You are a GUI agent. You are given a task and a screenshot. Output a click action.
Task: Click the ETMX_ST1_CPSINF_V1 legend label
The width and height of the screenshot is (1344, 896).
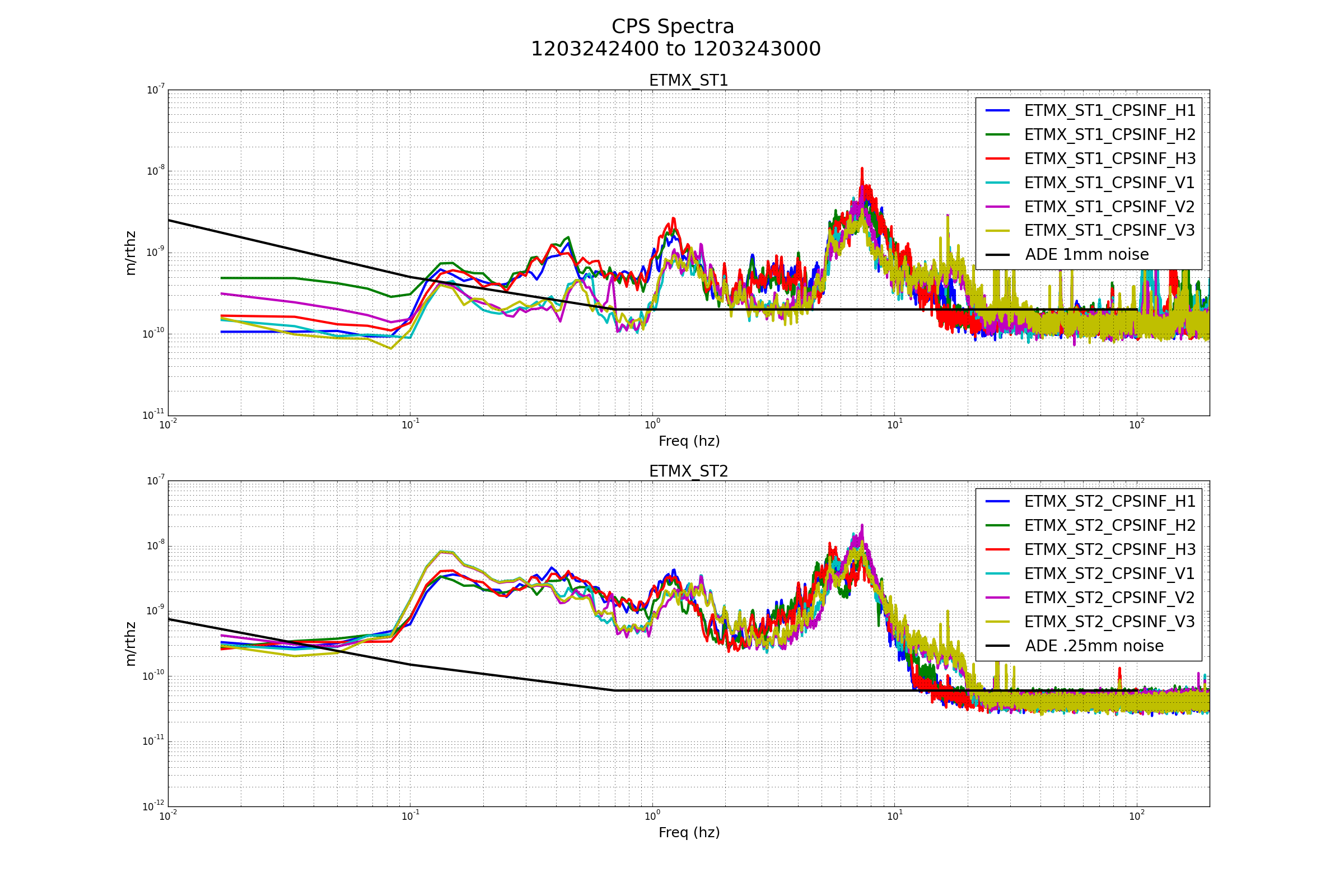tap(1109, 183)
